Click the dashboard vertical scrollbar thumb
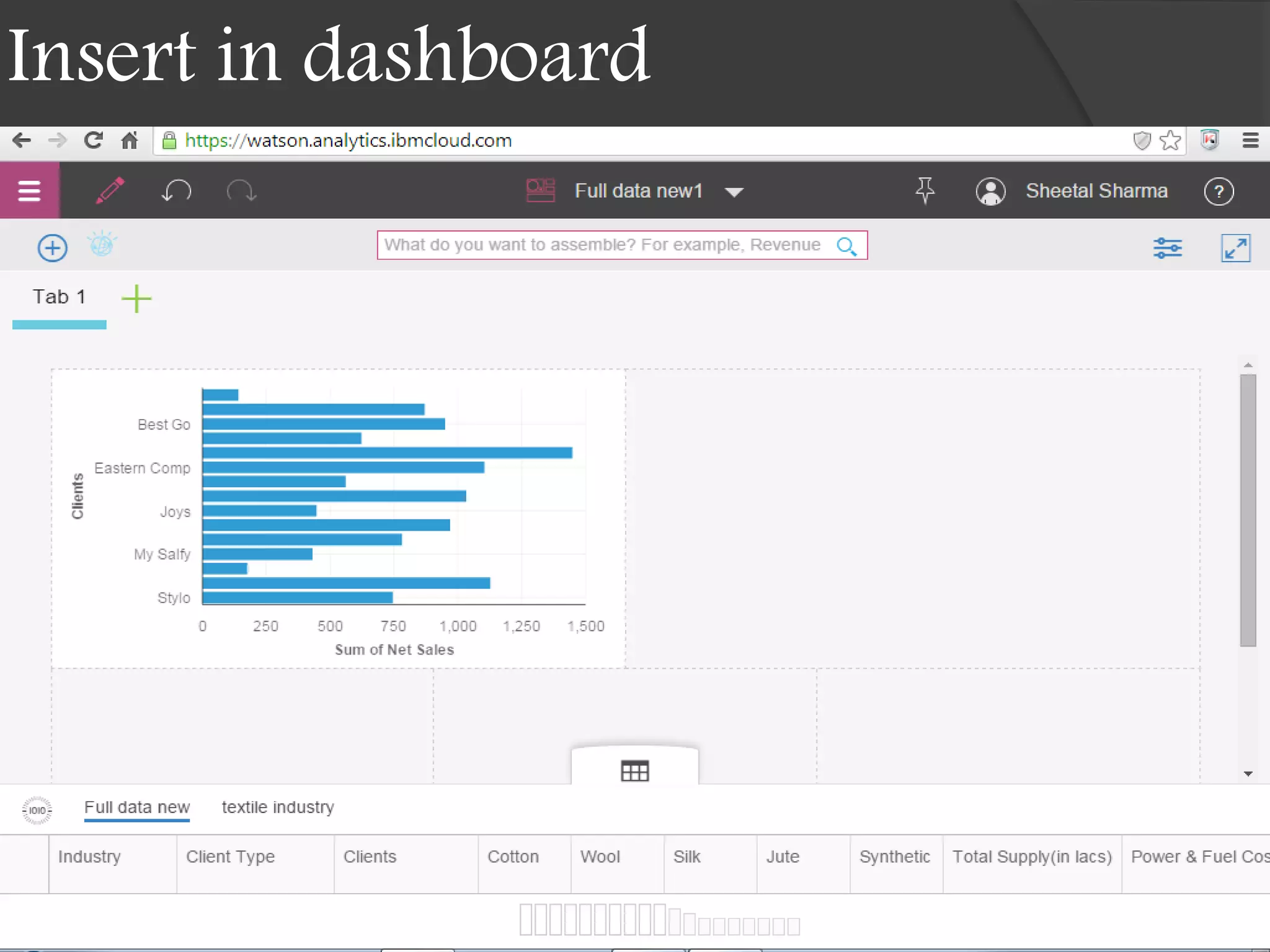Viewport: 1270px width, 952px height. coord(1248,510)
